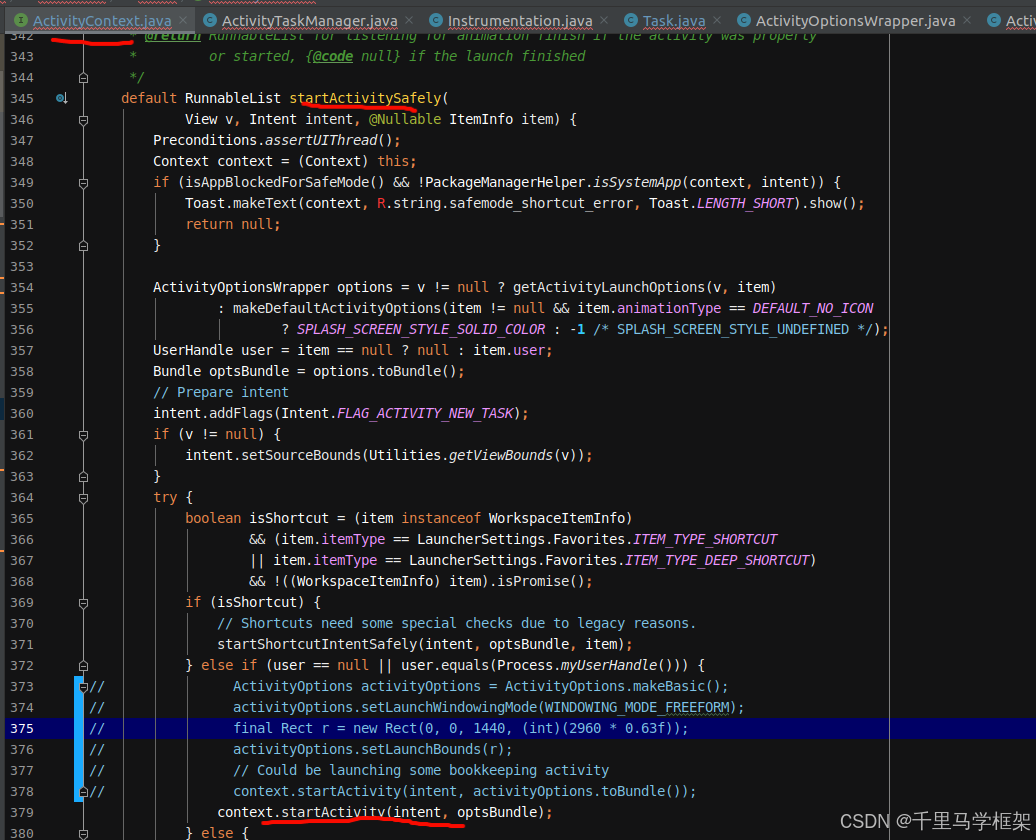The height and width of the screenshot is (840, 1036).
Task: Open the Instrumentation.java tab
Action: (x=519, y=21)
